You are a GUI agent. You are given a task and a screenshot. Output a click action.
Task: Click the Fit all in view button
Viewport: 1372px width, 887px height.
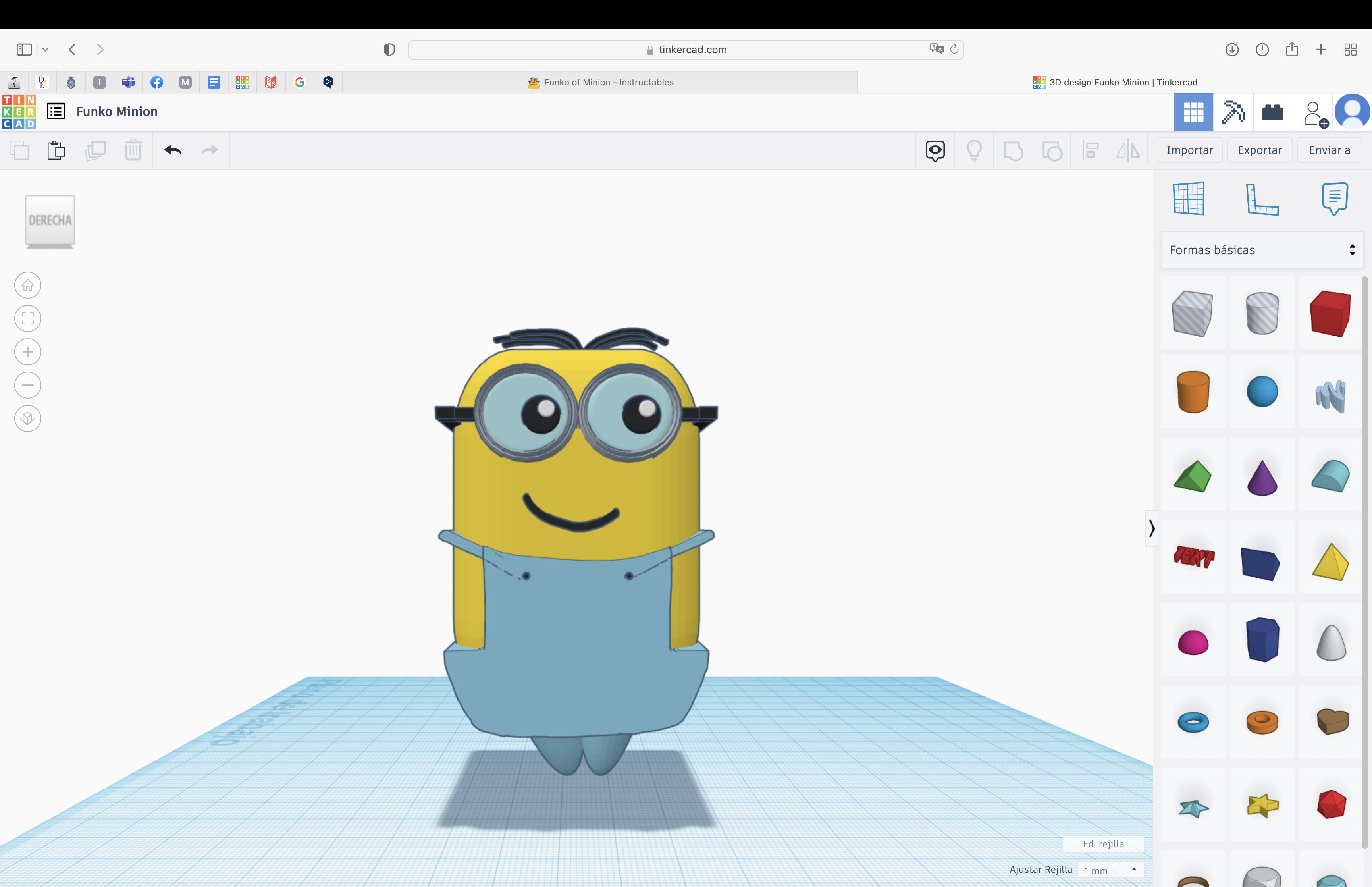pyautogui.click(x=28, y=318)
